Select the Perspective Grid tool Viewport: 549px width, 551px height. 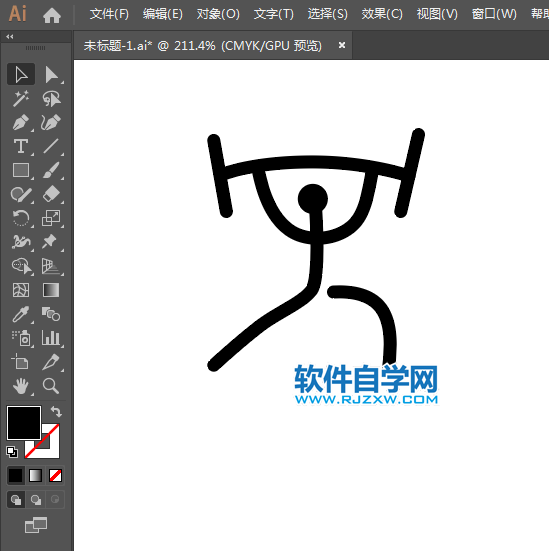51,266
